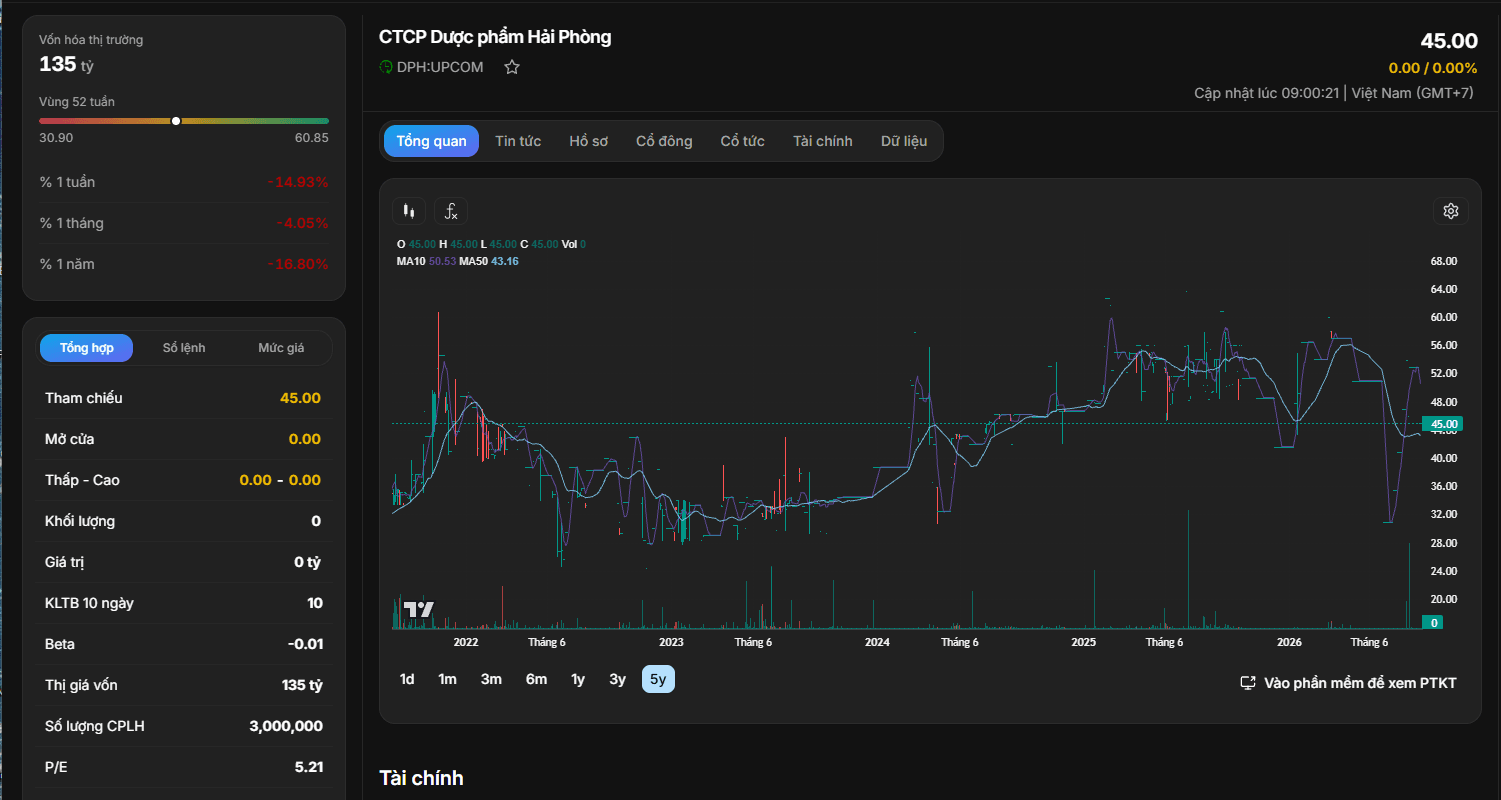The height and width of the screenshot is (800, 1501).
Task: Open the Hồ sơ tab
Action: [x=589, y=141]
